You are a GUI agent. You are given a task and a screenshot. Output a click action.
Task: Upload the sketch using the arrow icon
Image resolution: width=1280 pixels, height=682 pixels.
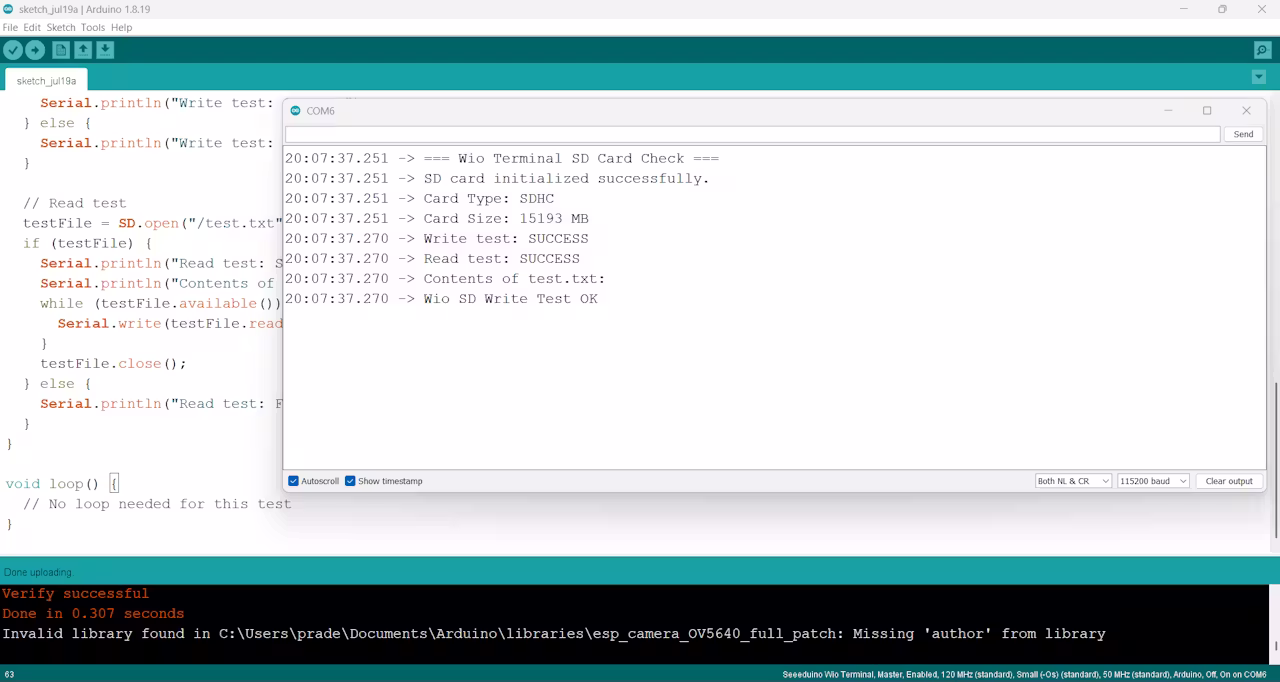pos(35,49)
